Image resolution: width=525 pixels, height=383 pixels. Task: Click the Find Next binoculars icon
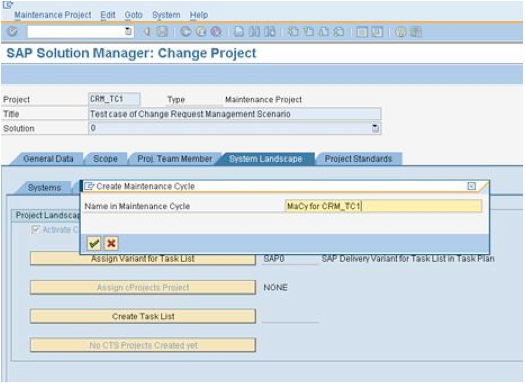pos(270,32)
